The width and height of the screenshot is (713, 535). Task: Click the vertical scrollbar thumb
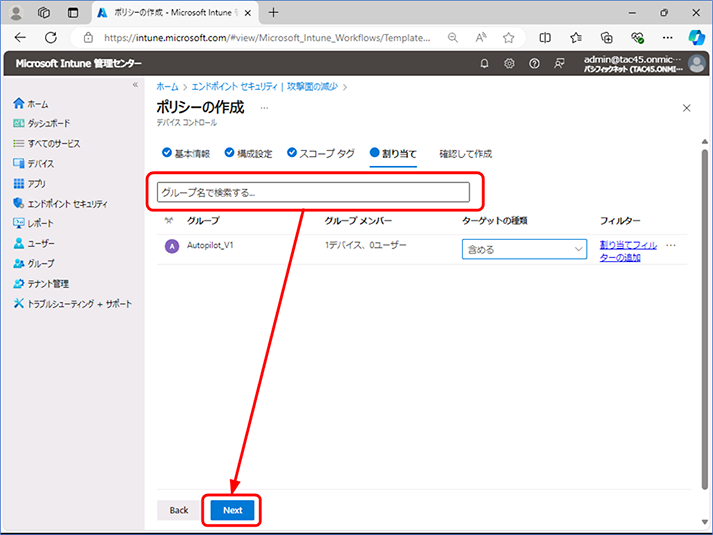pyautogui.click(x=704, y=318)
